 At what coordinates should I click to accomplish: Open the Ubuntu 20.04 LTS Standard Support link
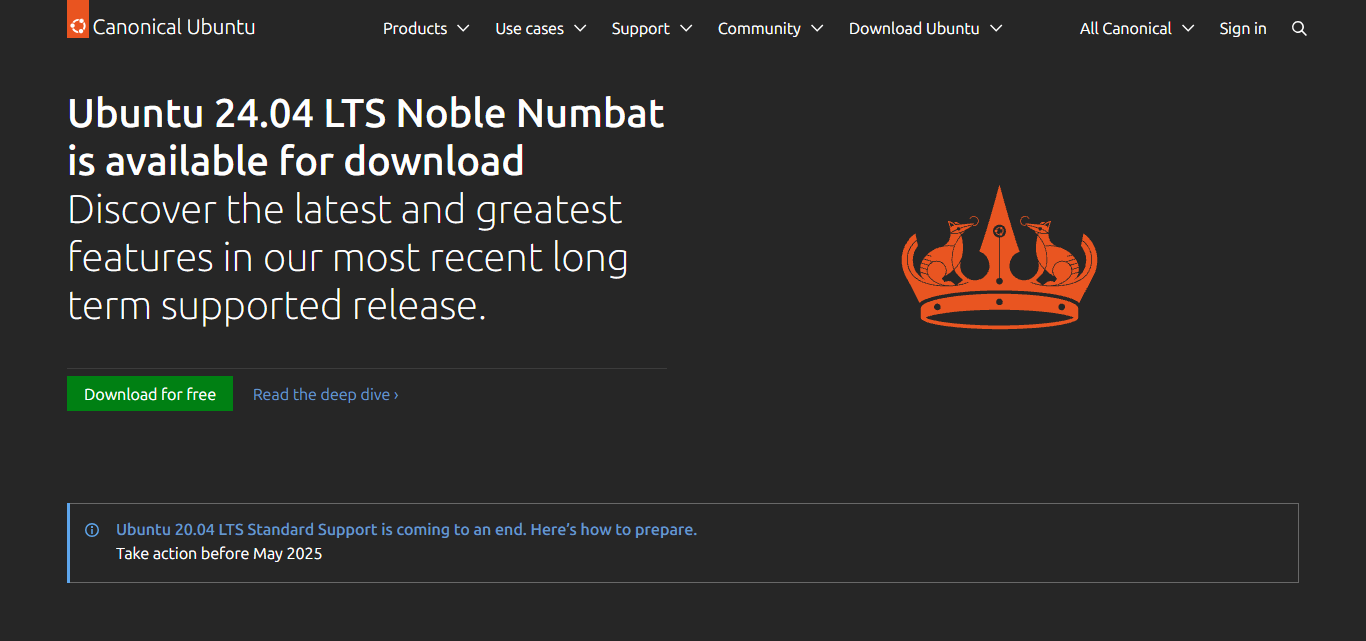(406, 530)
